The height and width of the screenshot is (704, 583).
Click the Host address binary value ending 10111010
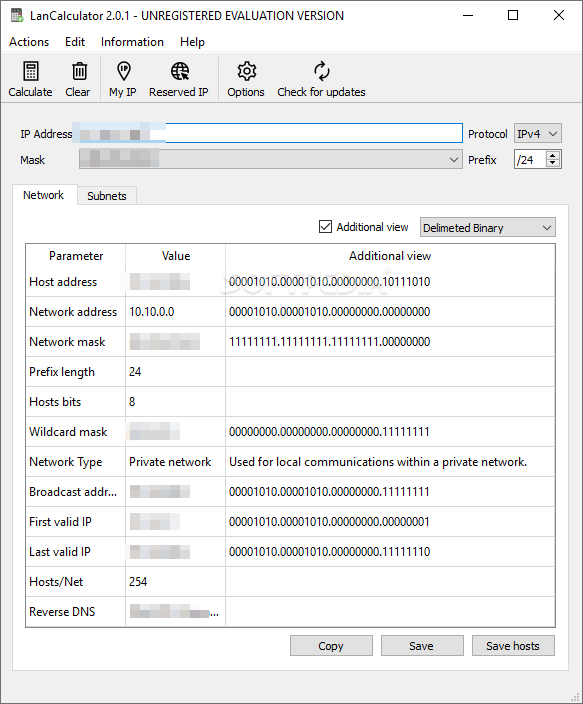pyautogui.click(x=330, y=282)
